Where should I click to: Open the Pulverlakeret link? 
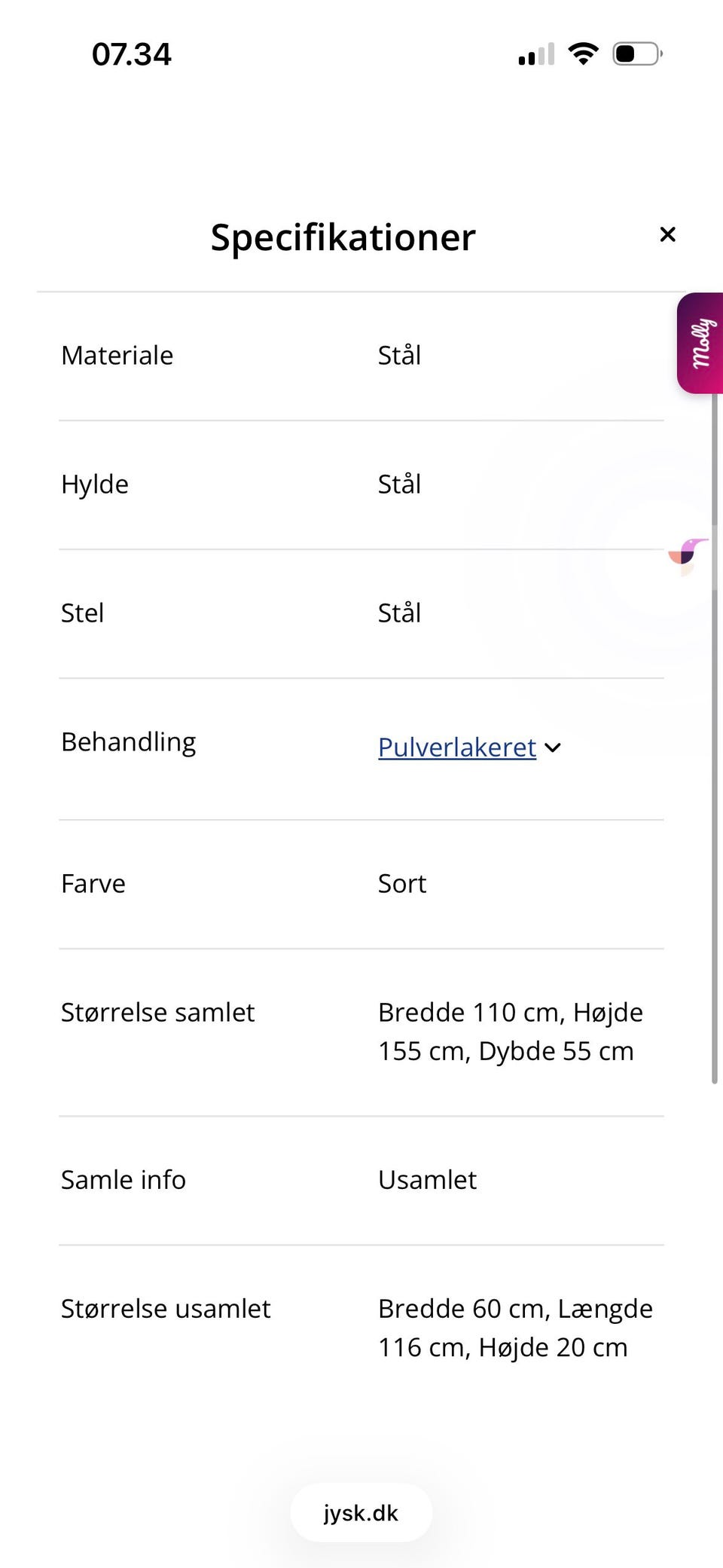(456, 747)
